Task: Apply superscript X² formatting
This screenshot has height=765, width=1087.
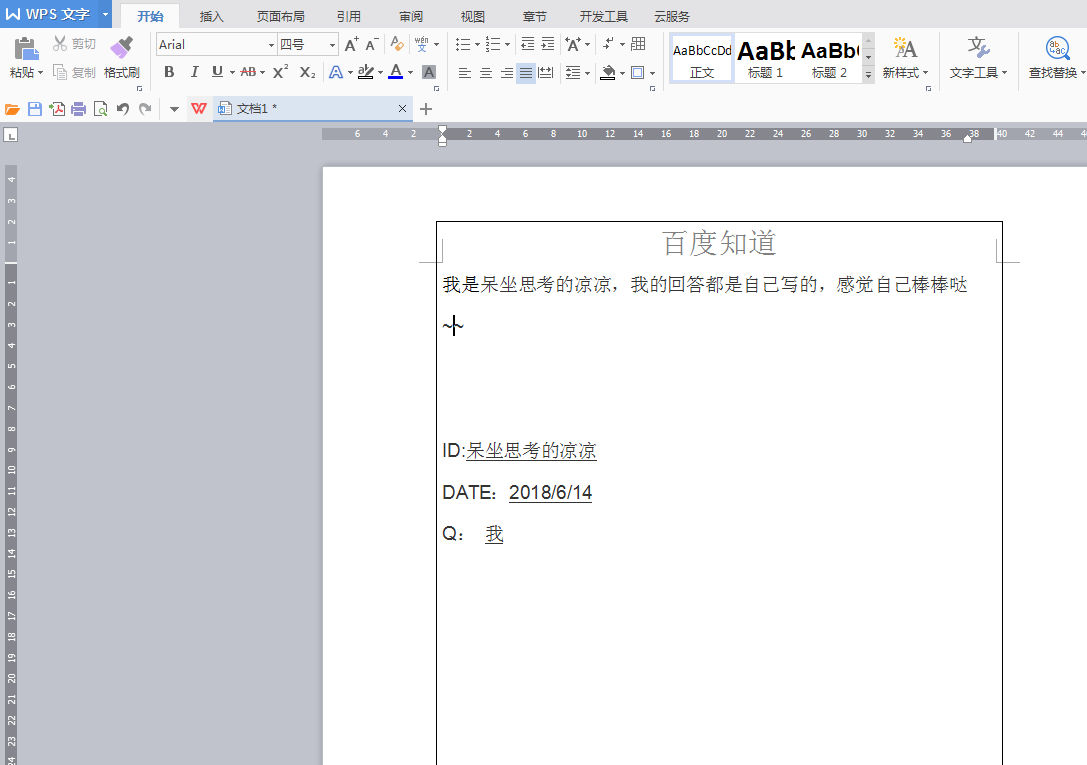Action: click(281, 72)
